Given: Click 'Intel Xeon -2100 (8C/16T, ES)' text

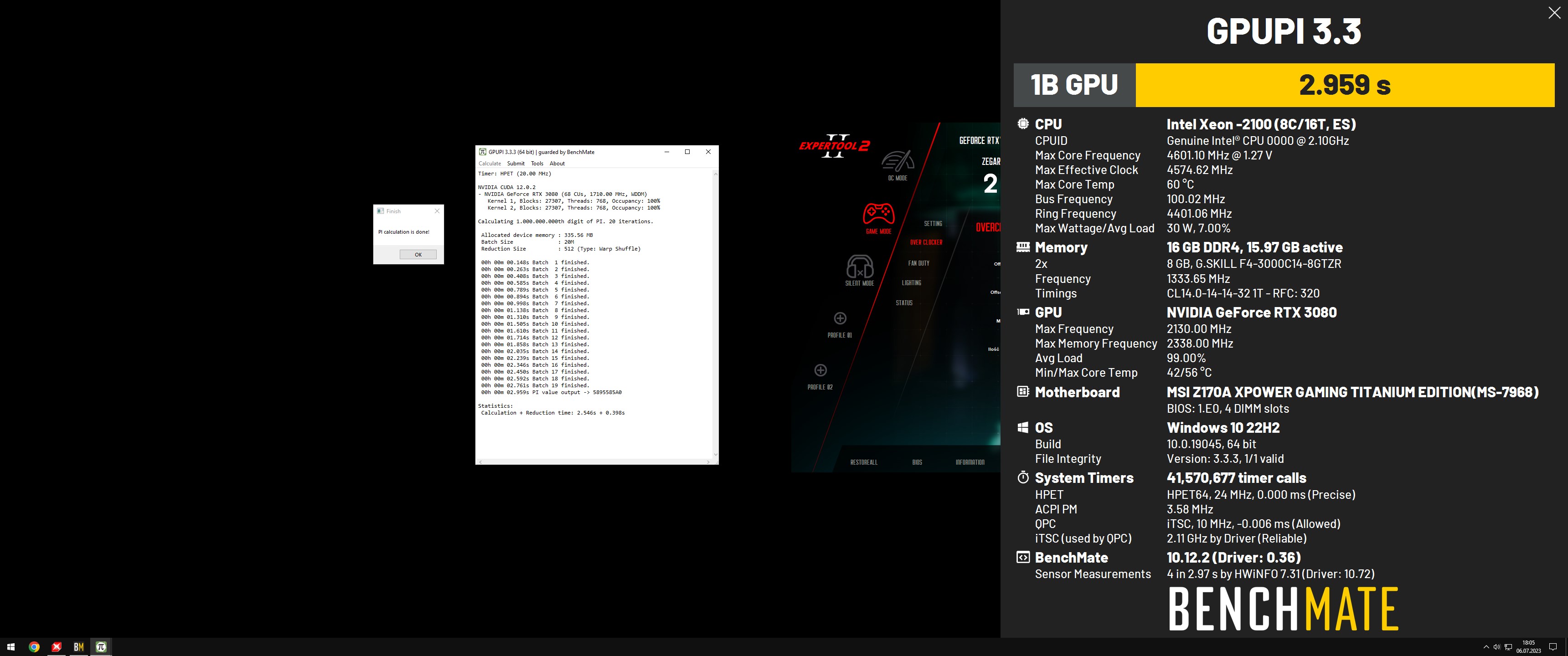Looking at the screenshot, I should pos(1261,124).
